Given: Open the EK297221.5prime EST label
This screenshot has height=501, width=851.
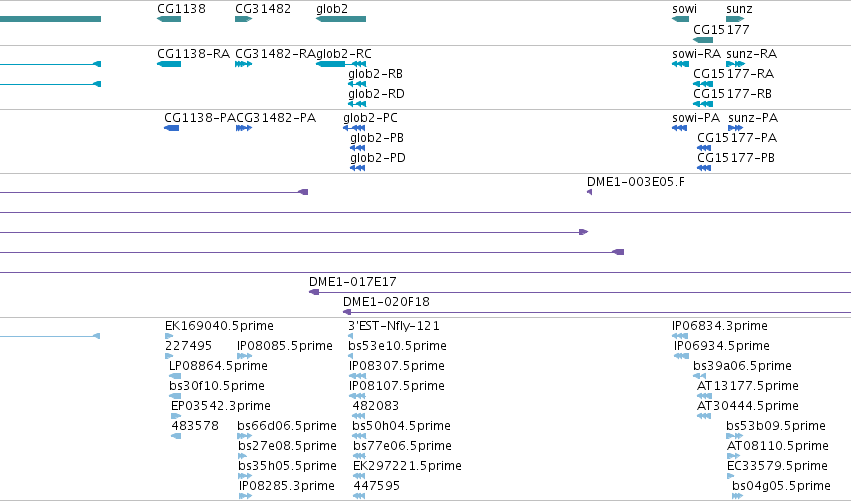Looking at the screenshot, I should coord(408,466).
